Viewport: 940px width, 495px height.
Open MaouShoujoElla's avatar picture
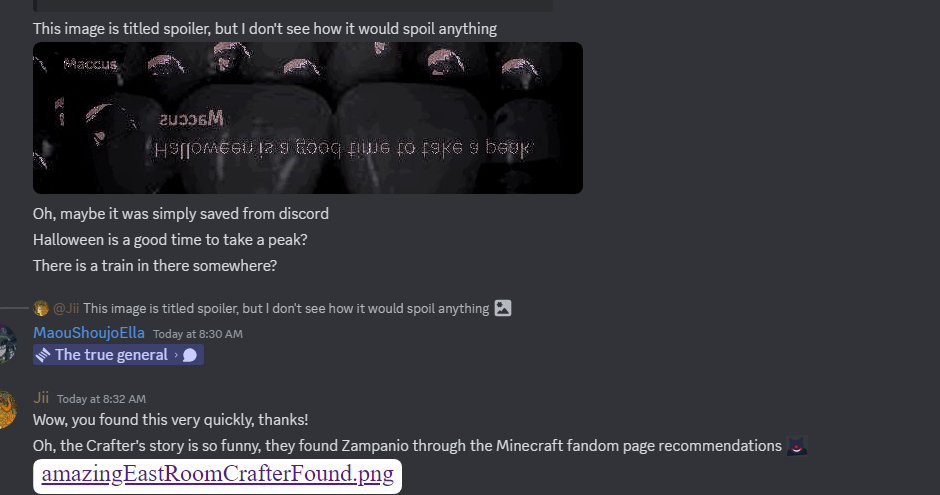tap(6, 344)
